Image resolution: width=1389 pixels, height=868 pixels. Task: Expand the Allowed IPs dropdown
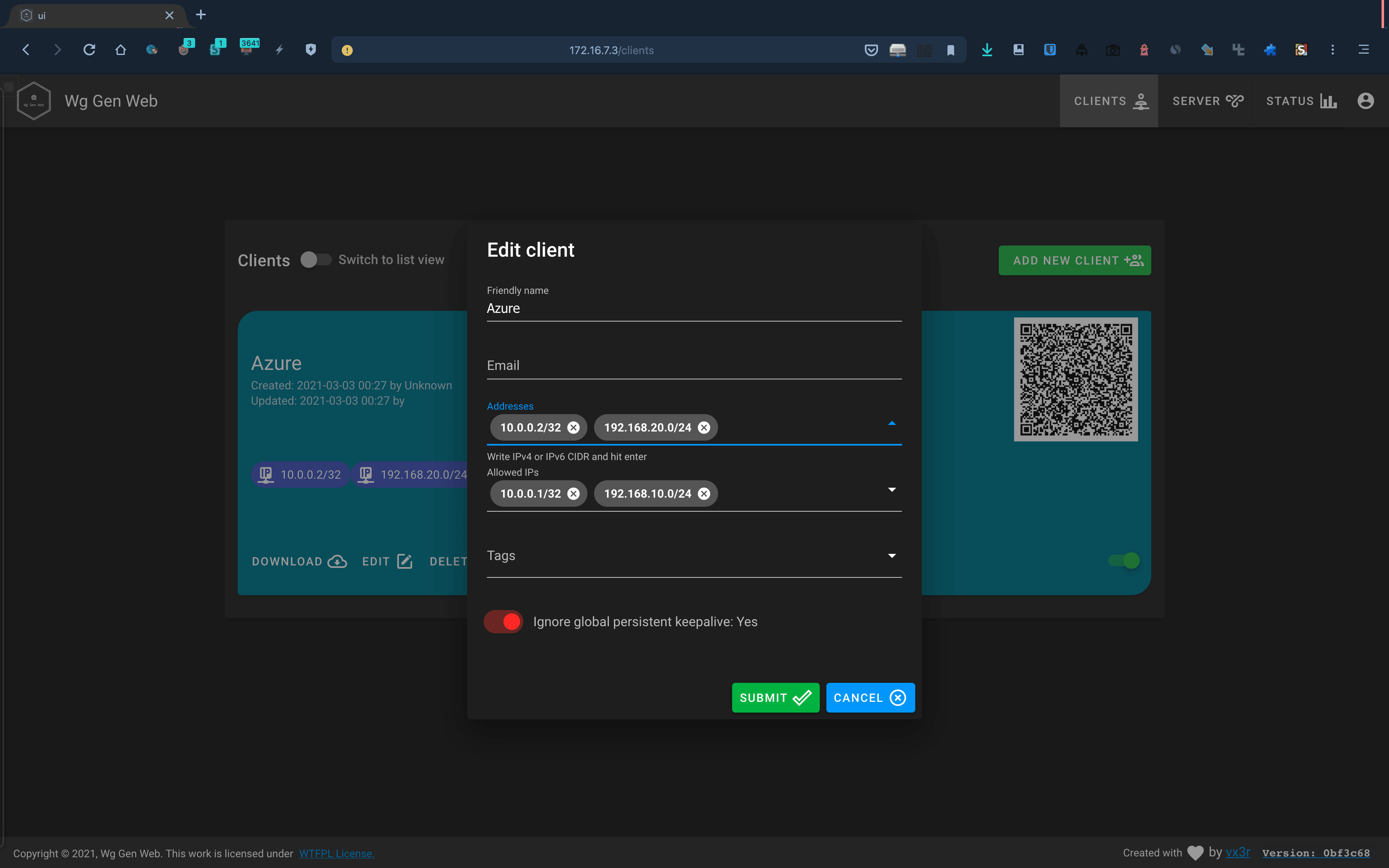pos(891,490)
